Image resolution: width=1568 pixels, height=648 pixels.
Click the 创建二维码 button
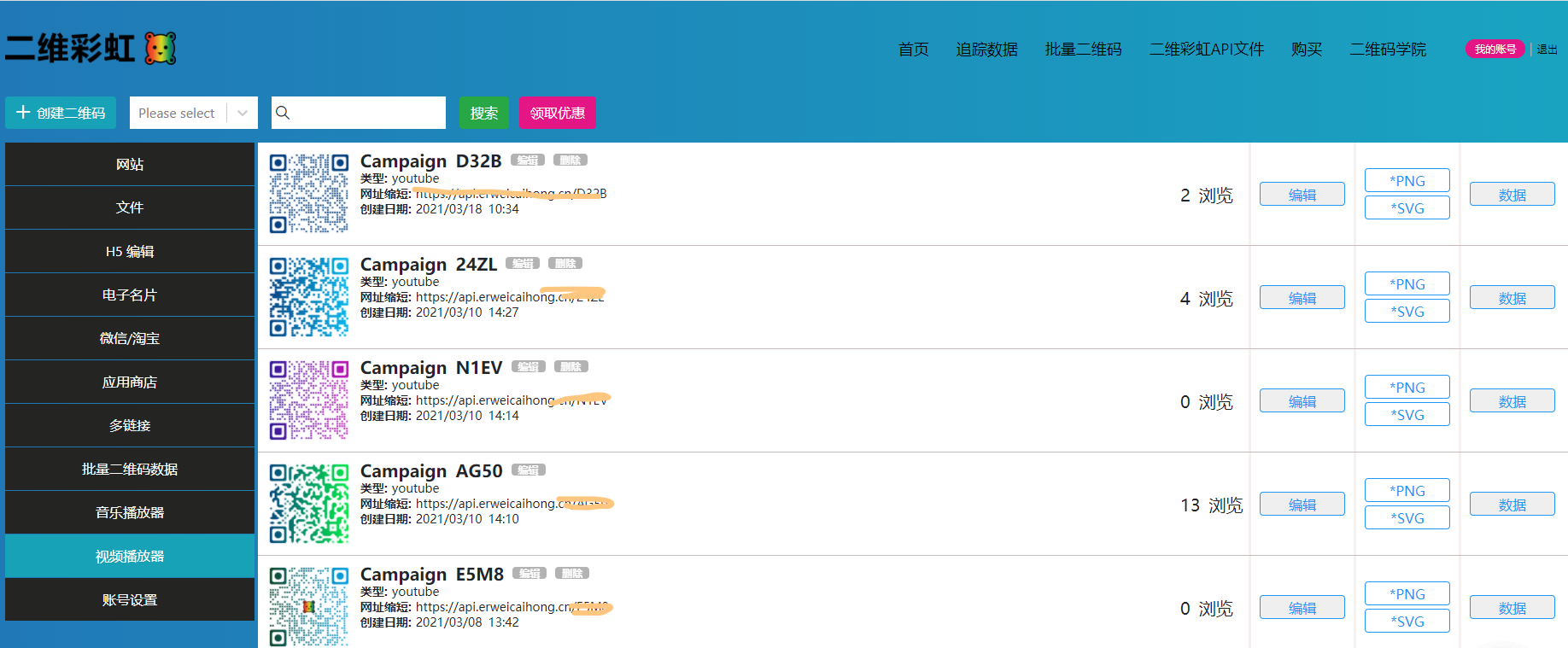click(x=61, y=113)
